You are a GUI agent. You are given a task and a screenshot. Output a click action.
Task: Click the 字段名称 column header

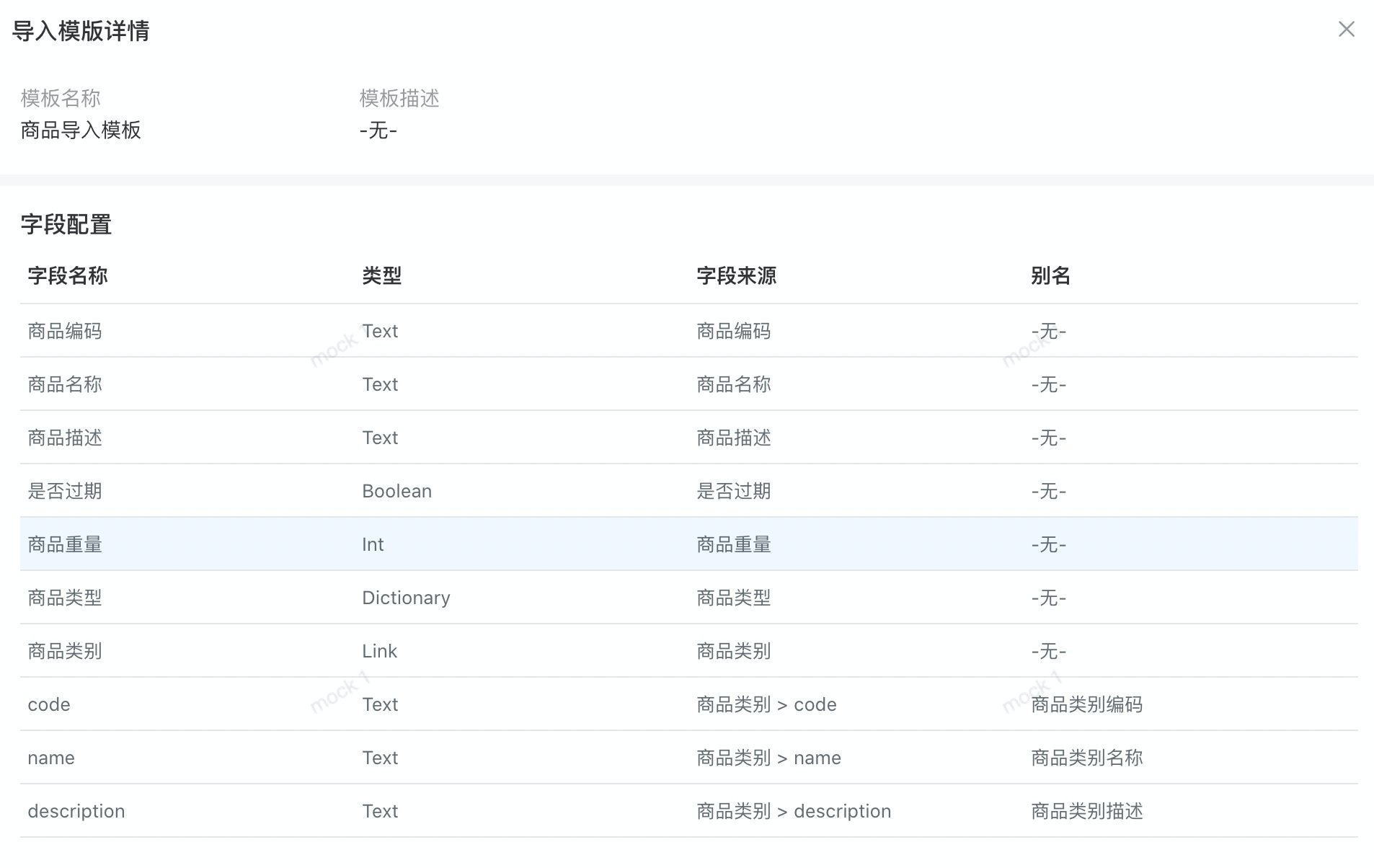[x=68, y=276]
